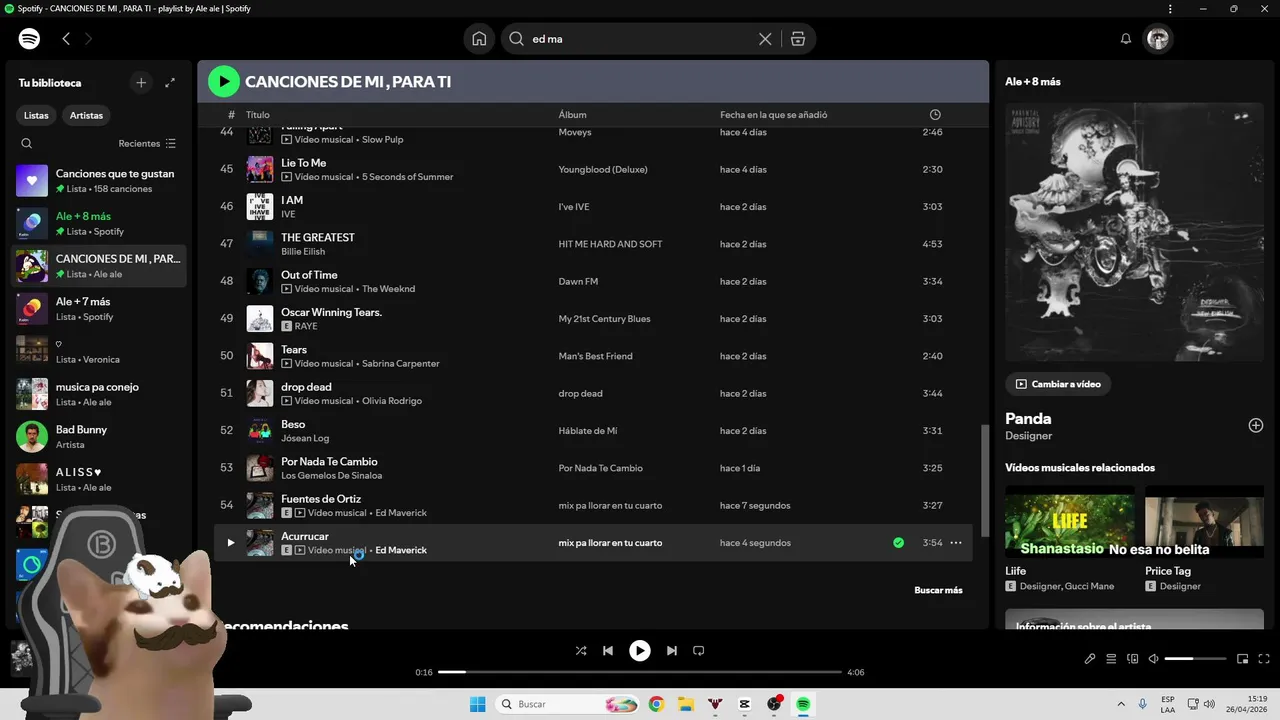Open the user profile avatar
The width and height of the screenshot is (1280, 720).
1158,39
